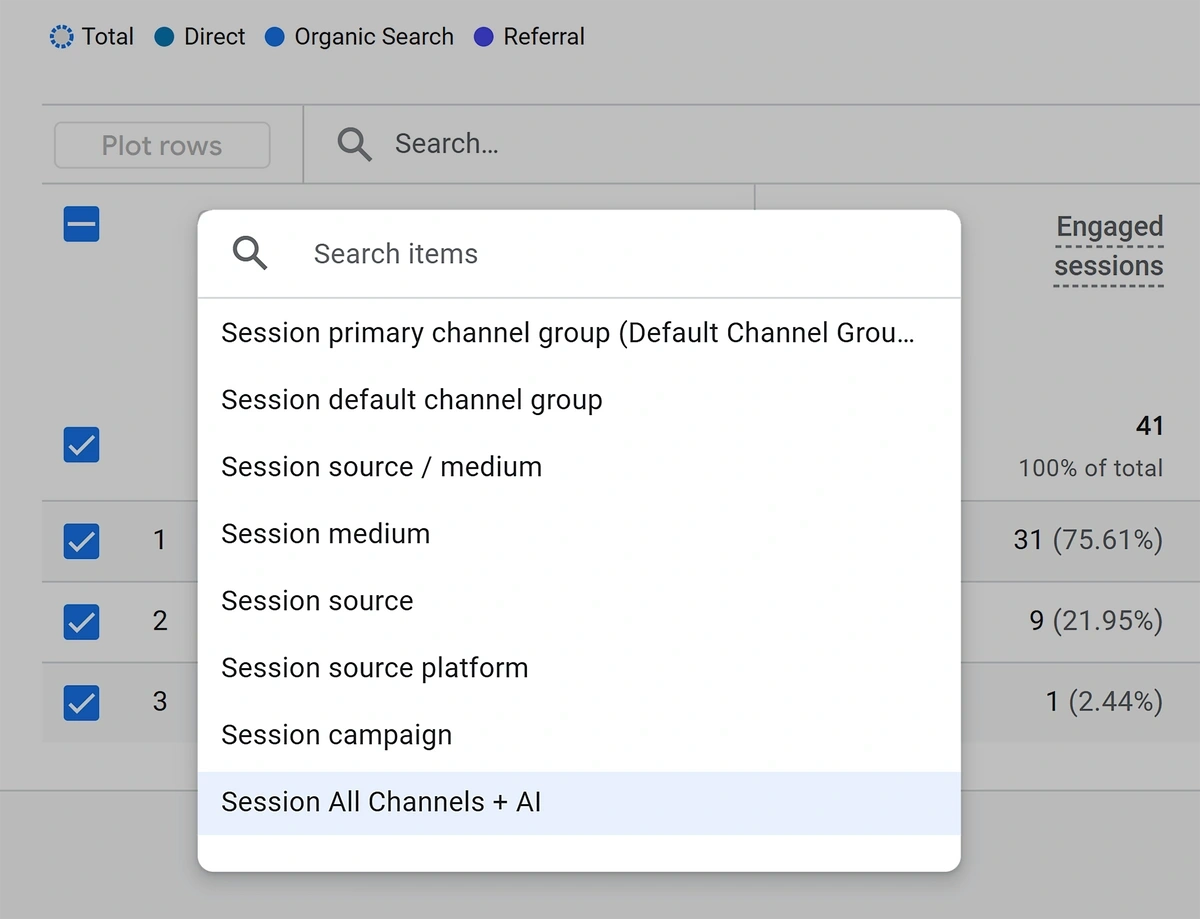This screenshot has height=919, width=1200.
Task: Pick the Session source option
Action: click(x=579, y=601)
